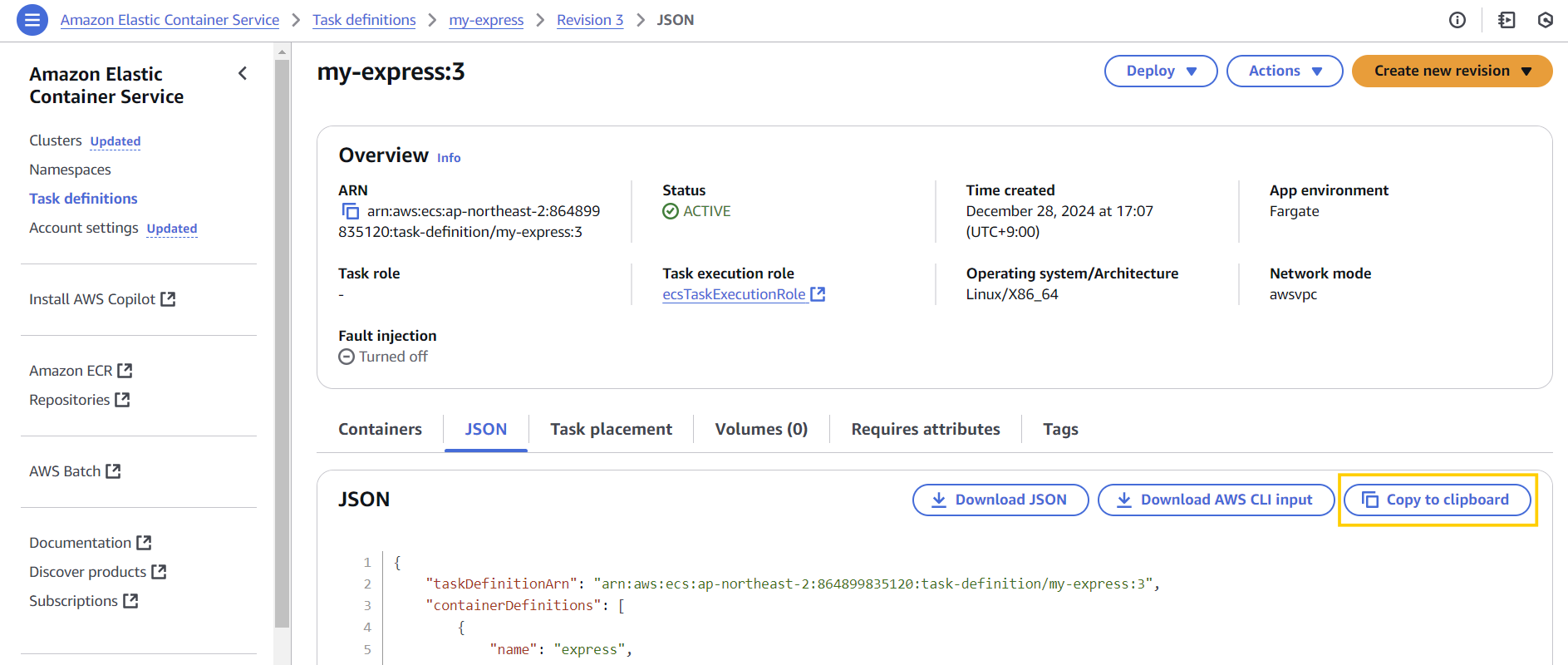The width and height of the screenshot is (1568, 665).
Task: Open AWS Batch sidebar link
Action: 65,471
